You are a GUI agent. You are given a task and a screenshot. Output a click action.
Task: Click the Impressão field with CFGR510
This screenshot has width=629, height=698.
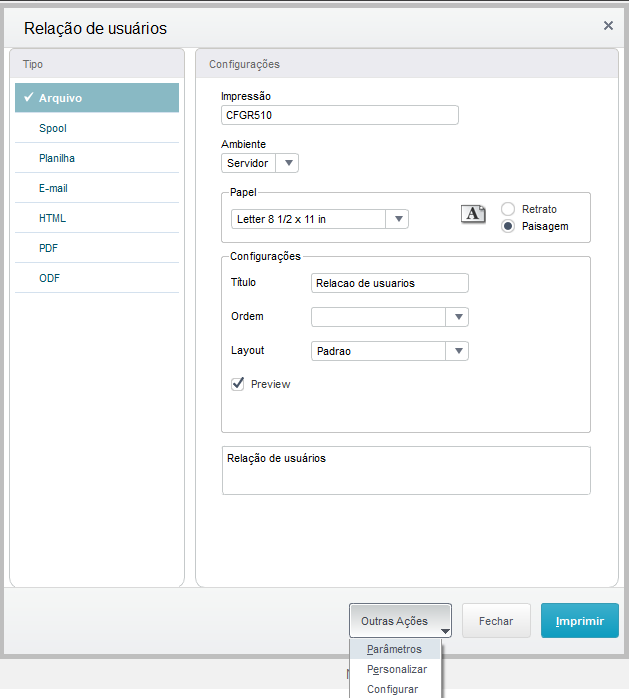tap(340, 115)
